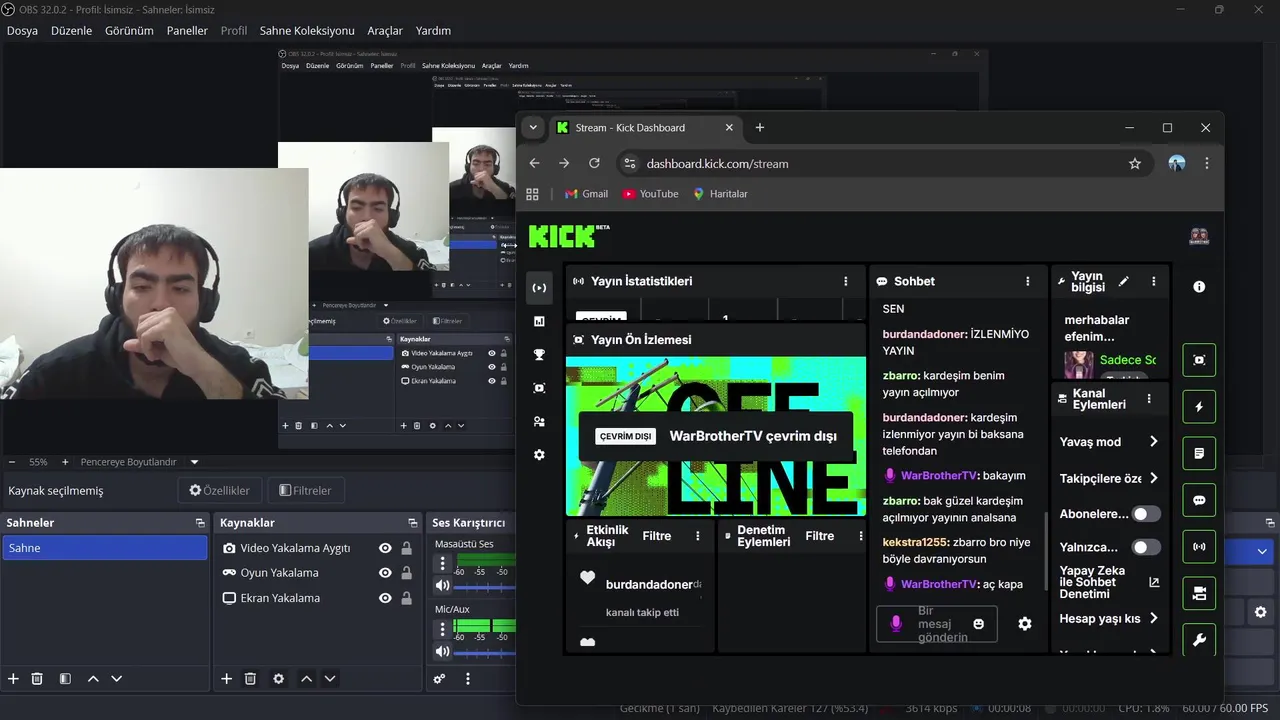Add a new scene in Sahneler panel
This screenshot has height=720, width=1280.
point(13,678)
